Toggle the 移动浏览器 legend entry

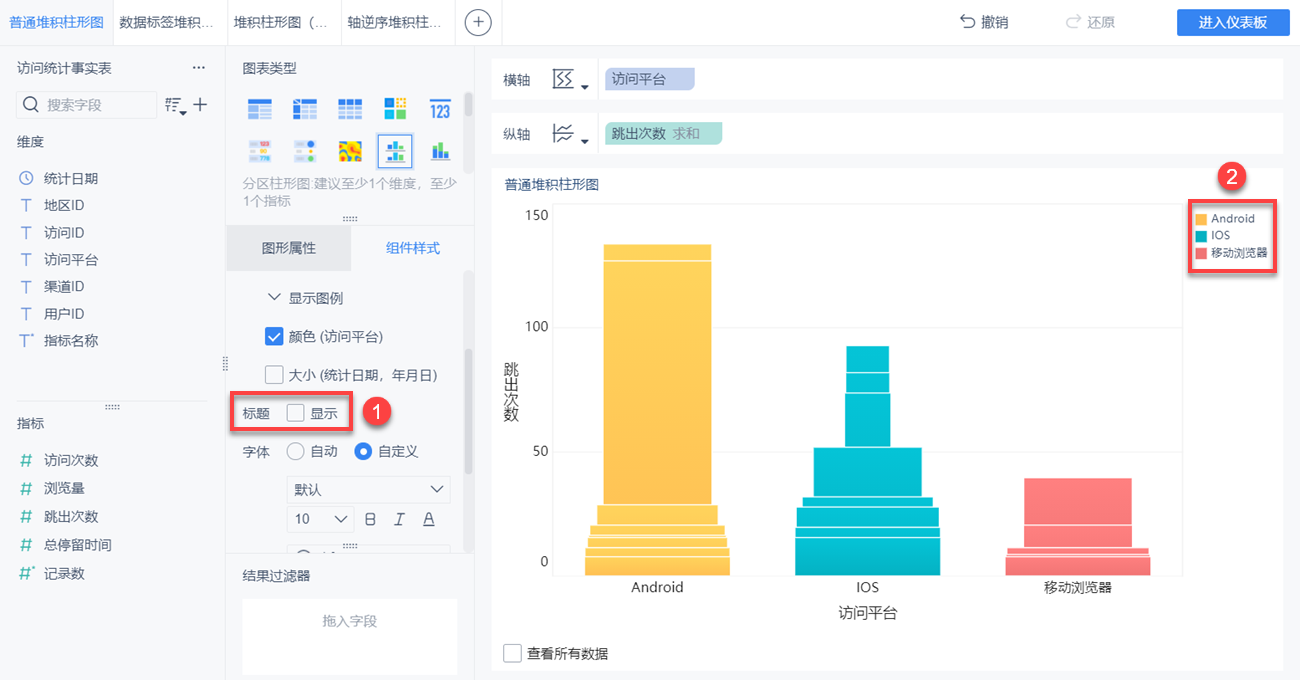[1231, 253]
